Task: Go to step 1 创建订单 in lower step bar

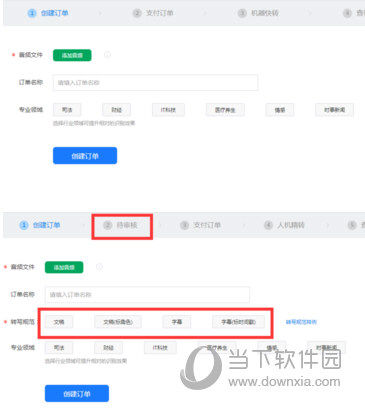Action: point(40,225)
